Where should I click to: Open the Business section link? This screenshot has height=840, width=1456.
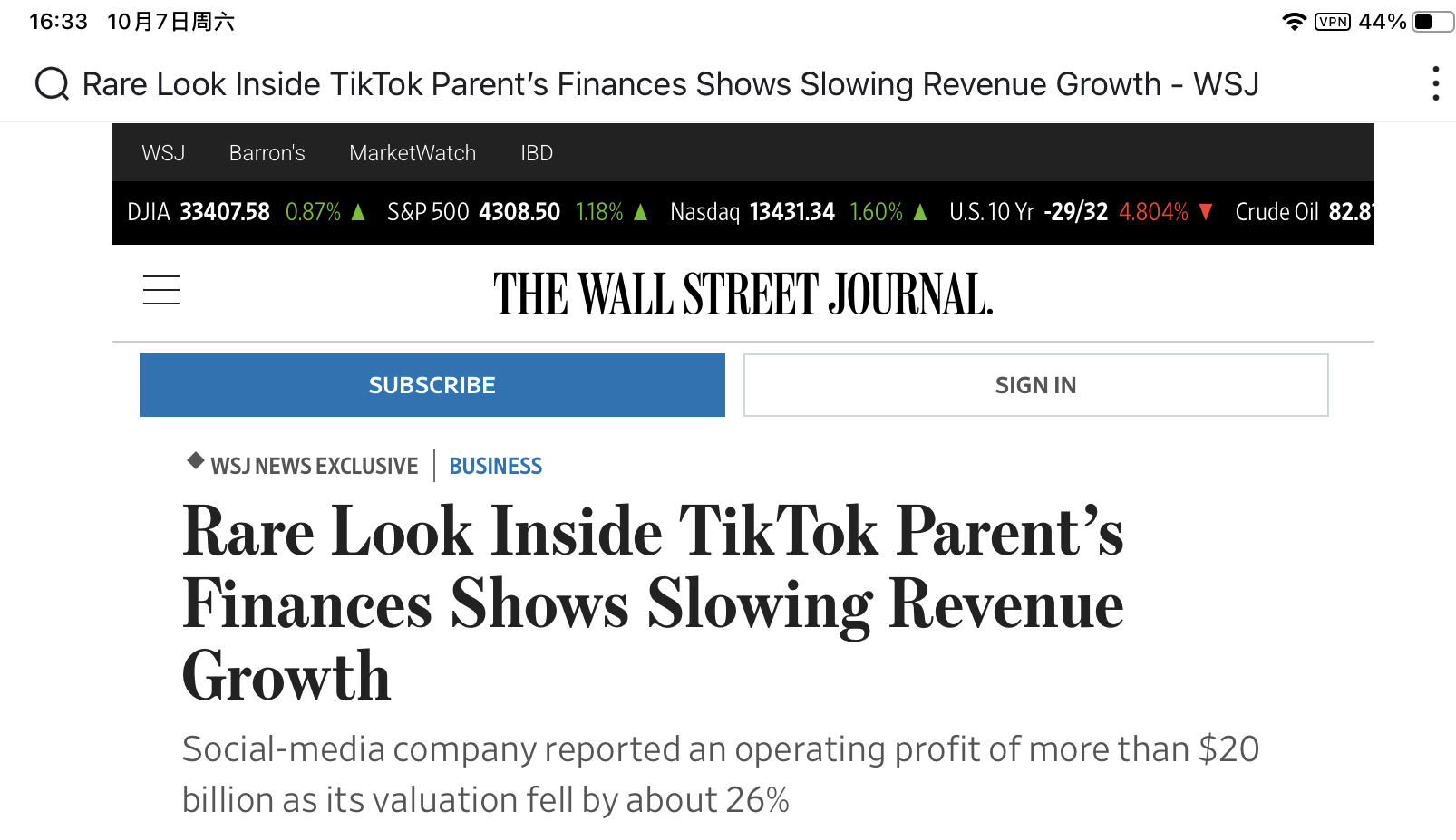(x=496, y=466)
